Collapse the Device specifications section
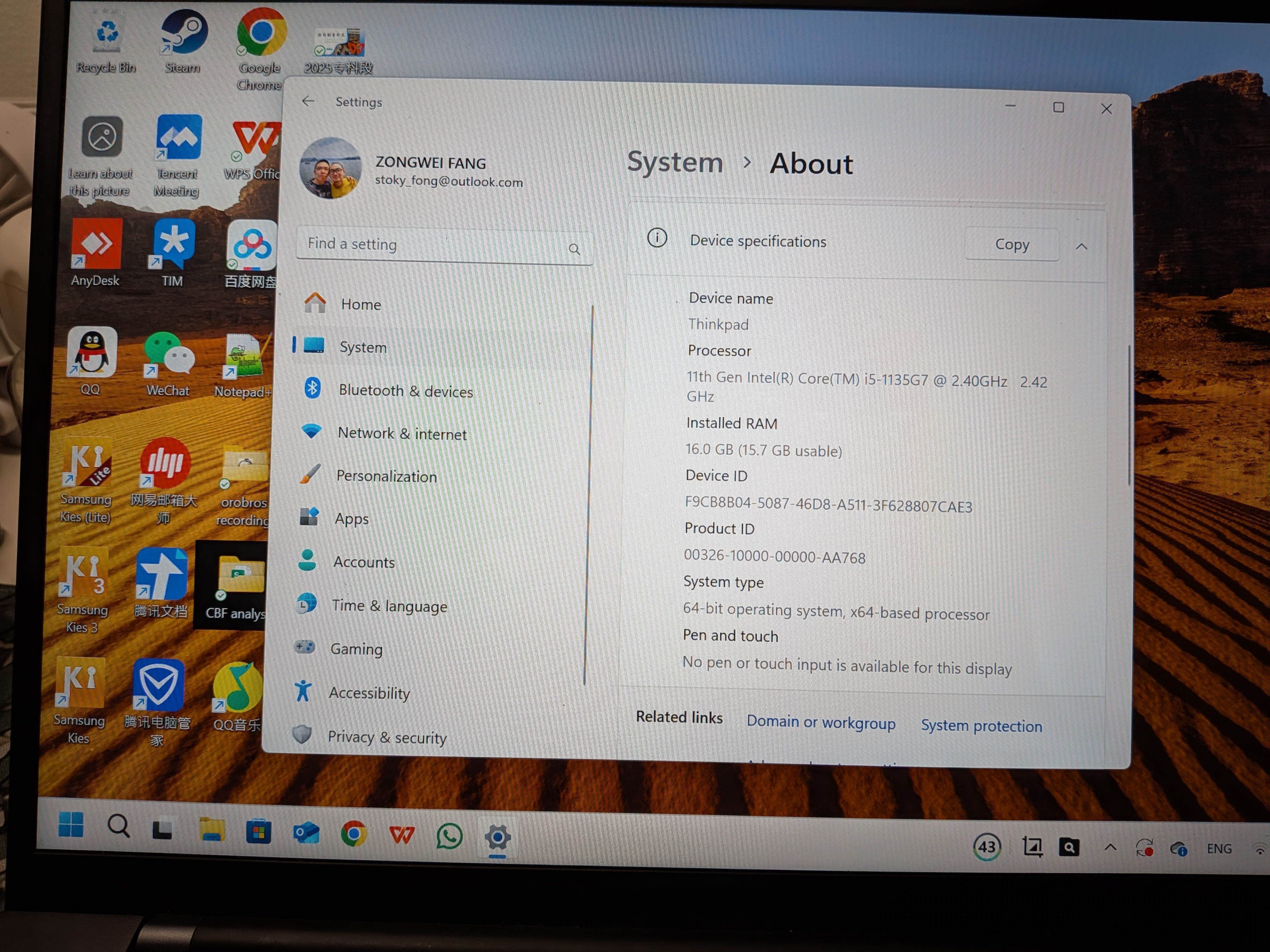Viewport: 1270px width, 952px height. pos(1081,246)
